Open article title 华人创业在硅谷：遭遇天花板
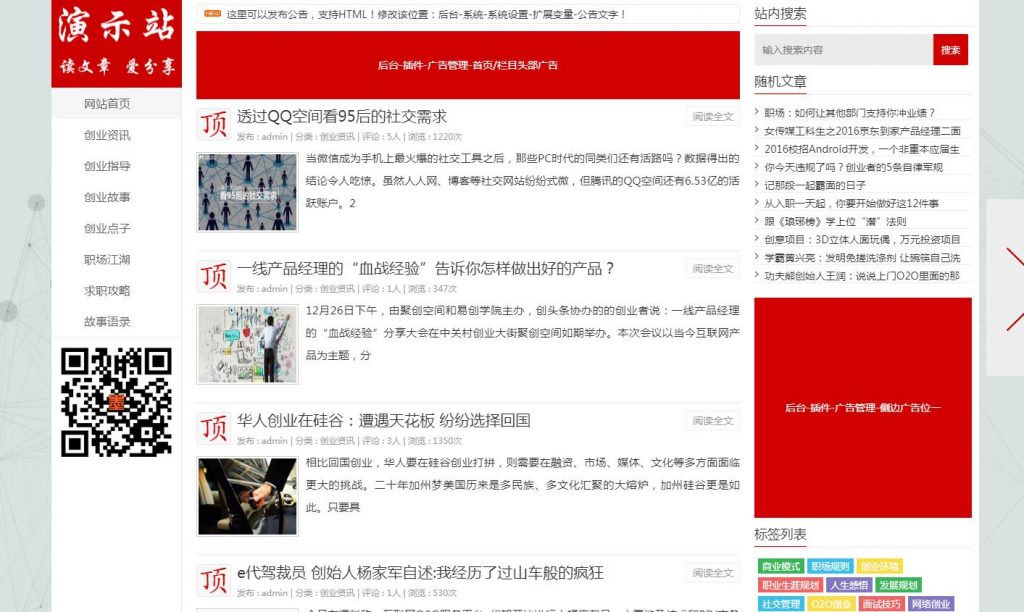The image size is (1024, 612). pyautogui.click(x=383, y=421)
